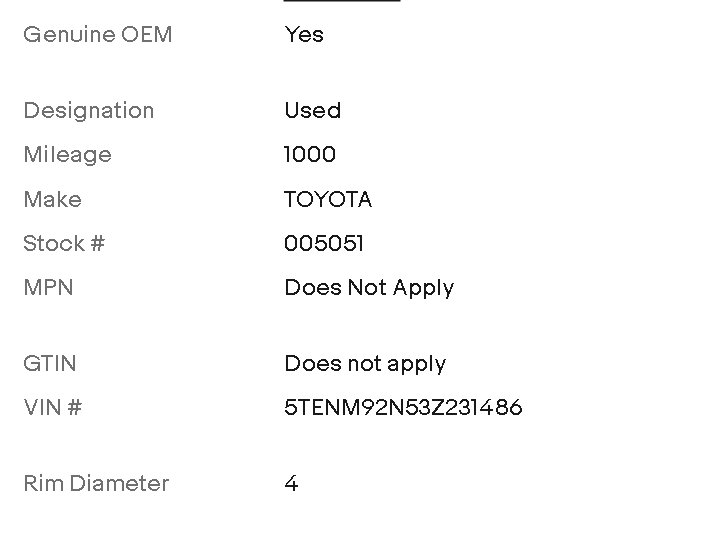Click the dark underline bar at top
Image resolution: width=713 pixels, height=533 pixels.
pos(342,1)
